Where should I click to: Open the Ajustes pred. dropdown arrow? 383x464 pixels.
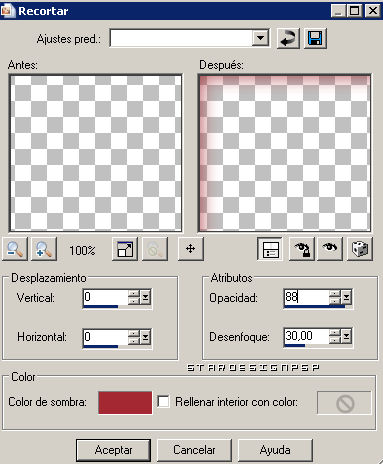(x=260, y=39)
